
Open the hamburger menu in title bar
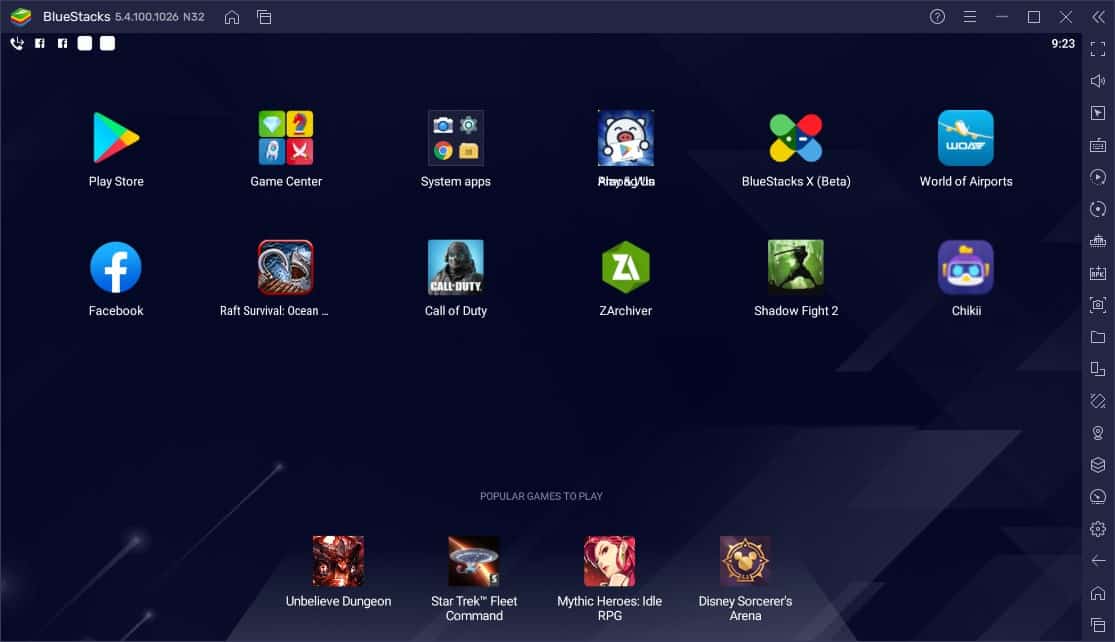point(970,16)
